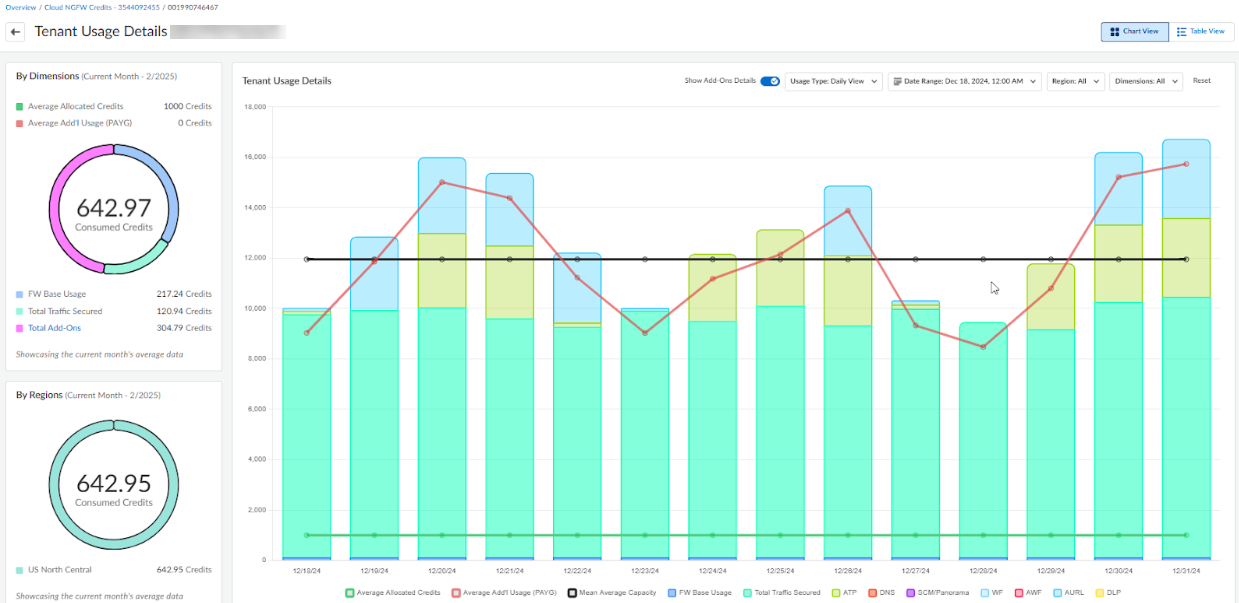Open the Dimensions filter dropdown
Image resolution: width=1239 pixels, height=603 pixels.
click(1145, 81)
